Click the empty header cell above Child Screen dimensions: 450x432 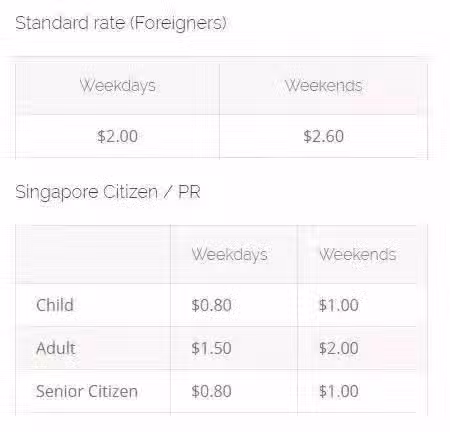tap(93, 255)
